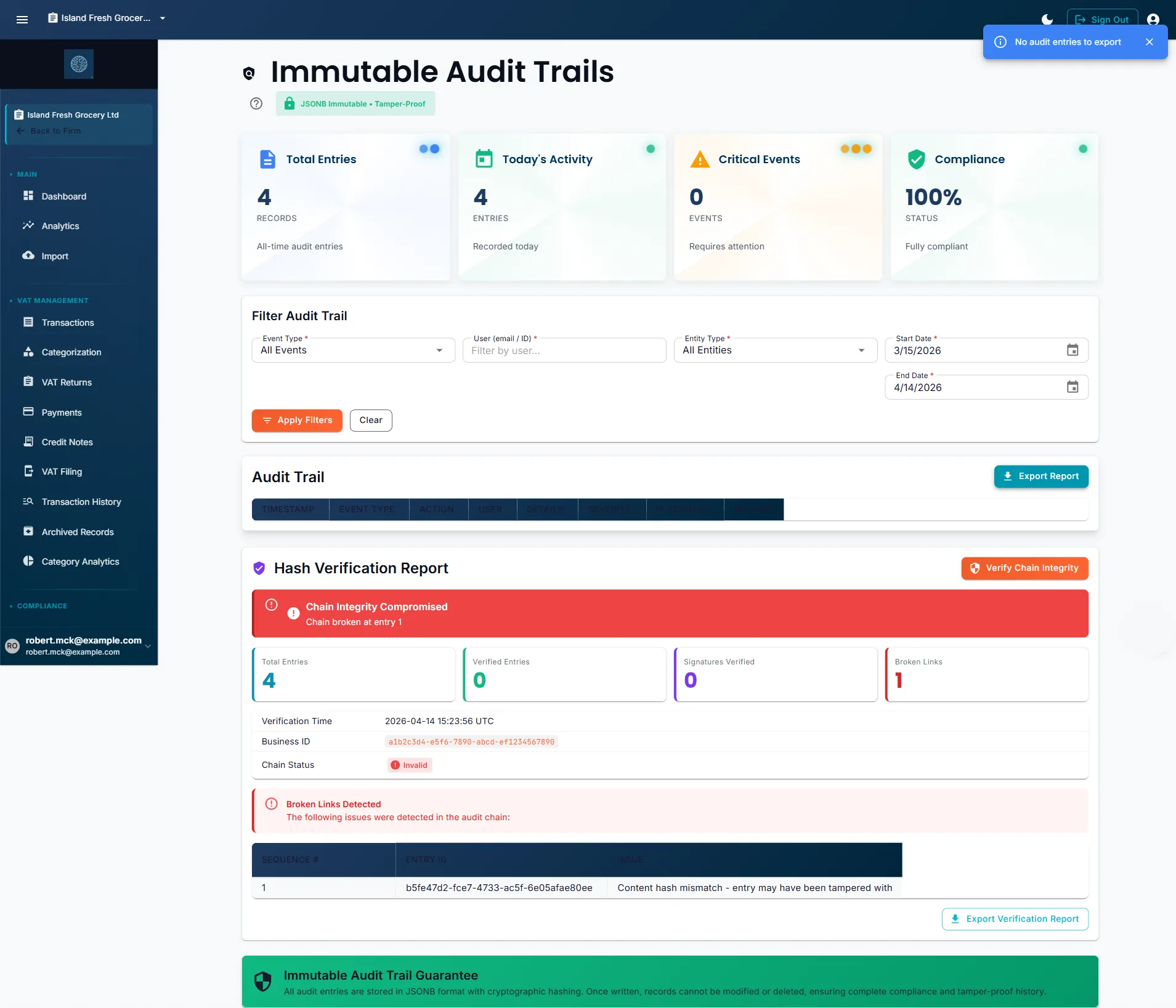This screenshot has width=1176, height=1008.
Task: Click Sign Out button
Action: (1102, 19)
